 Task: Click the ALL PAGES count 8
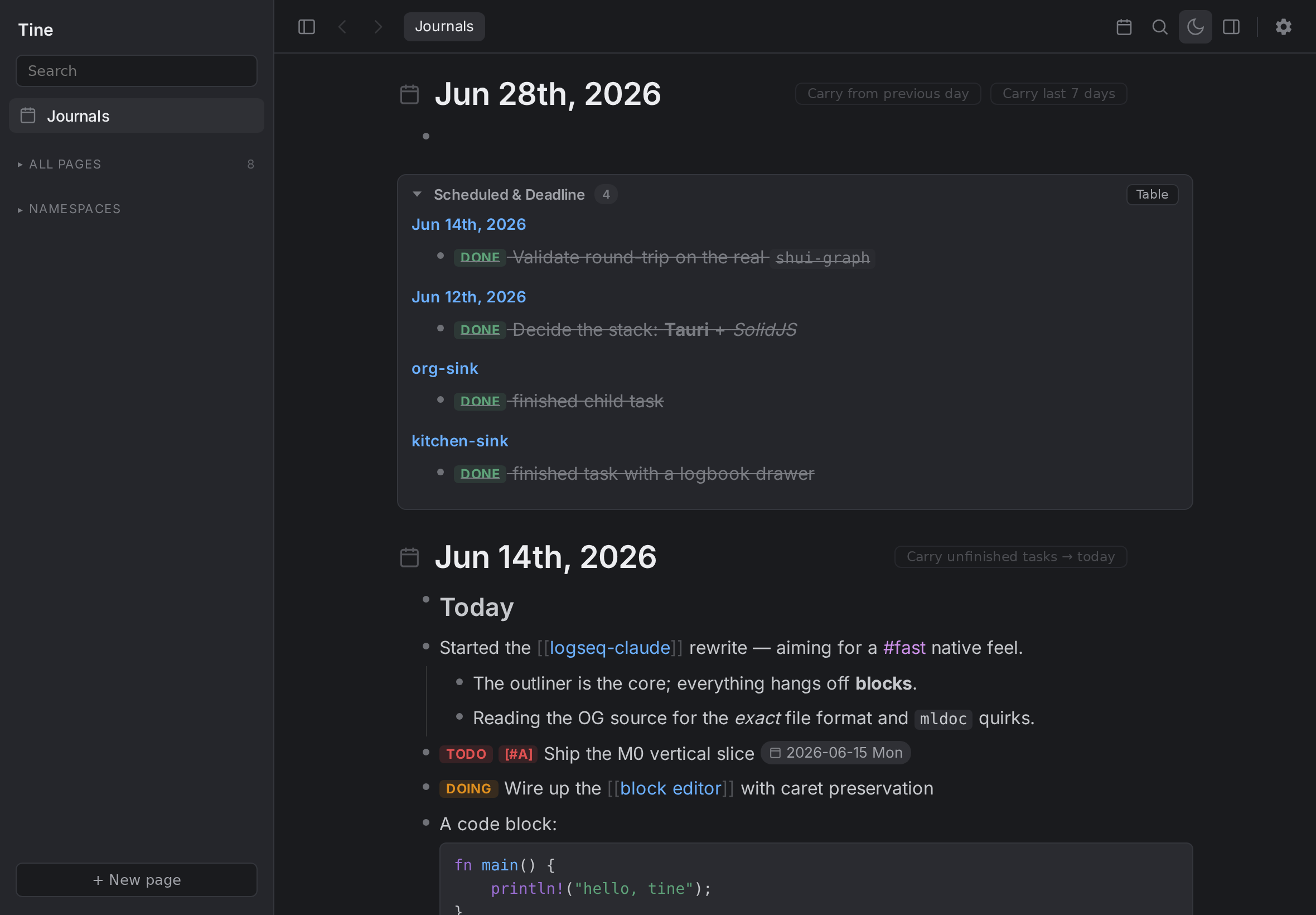click(x=250, y=164)
